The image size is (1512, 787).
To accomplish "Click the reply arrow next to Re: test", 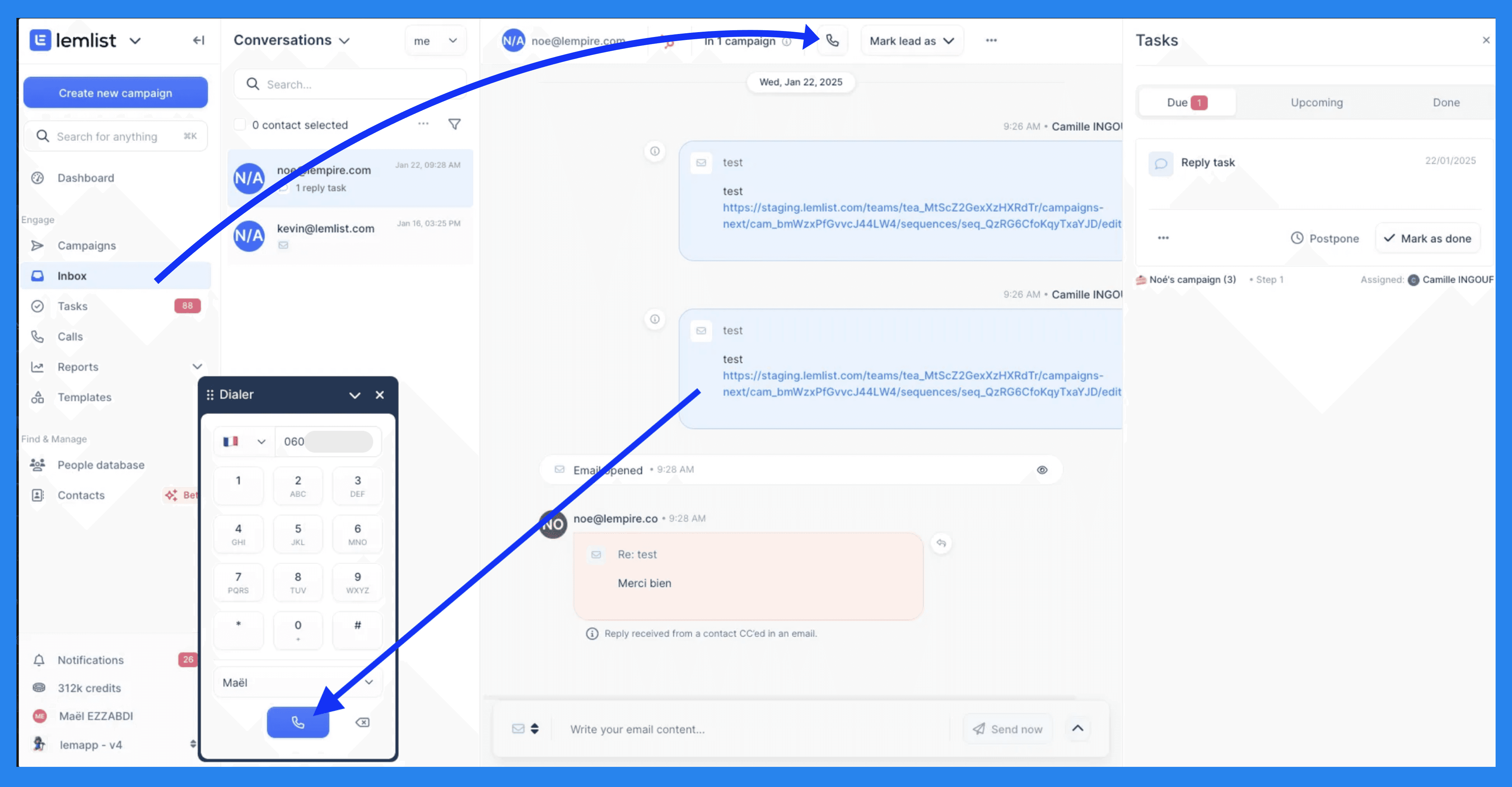I will (941, 543).
